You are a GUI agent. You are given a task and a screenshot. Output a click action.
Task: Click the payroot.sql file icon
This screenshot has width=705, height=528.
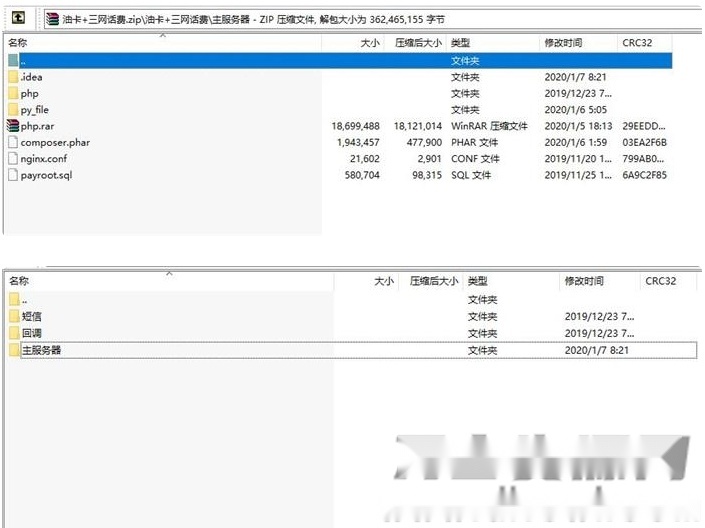click(x=13, y=175)
